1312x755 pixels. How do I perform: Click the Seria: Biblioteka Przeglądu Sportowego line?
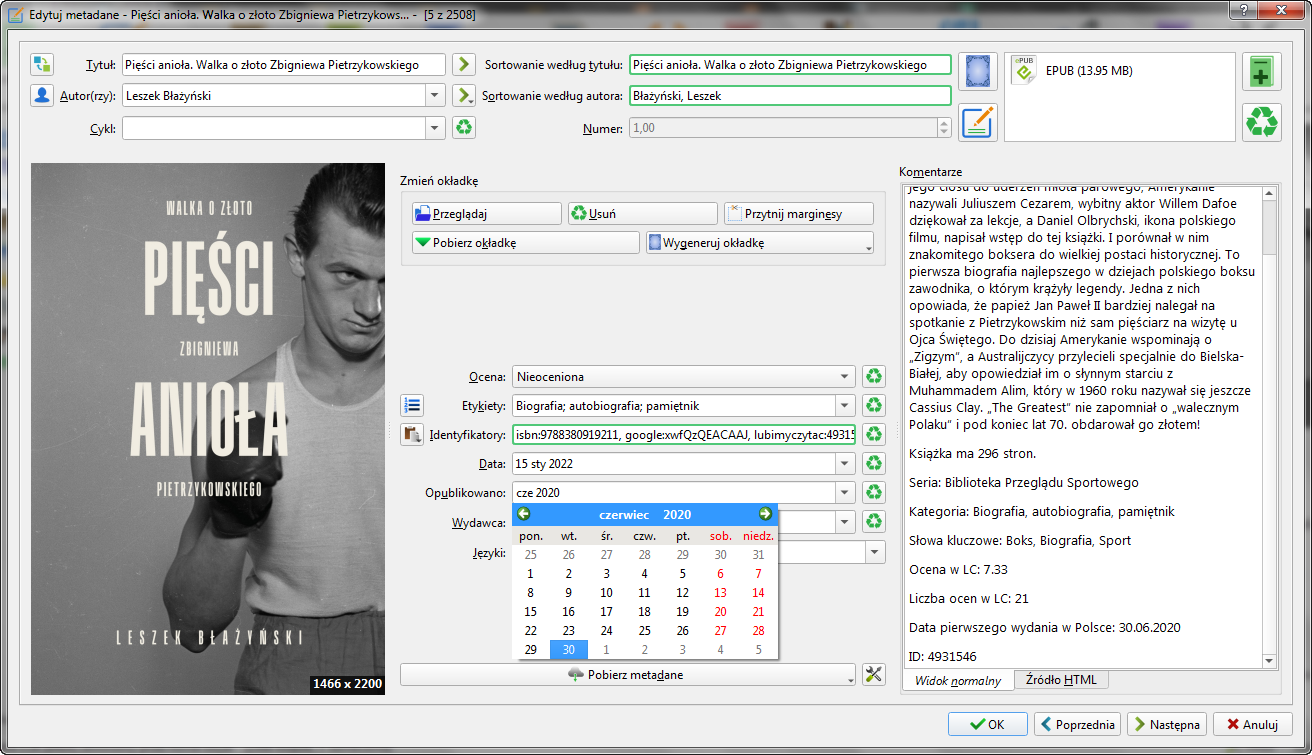(x=1024, y=483)
